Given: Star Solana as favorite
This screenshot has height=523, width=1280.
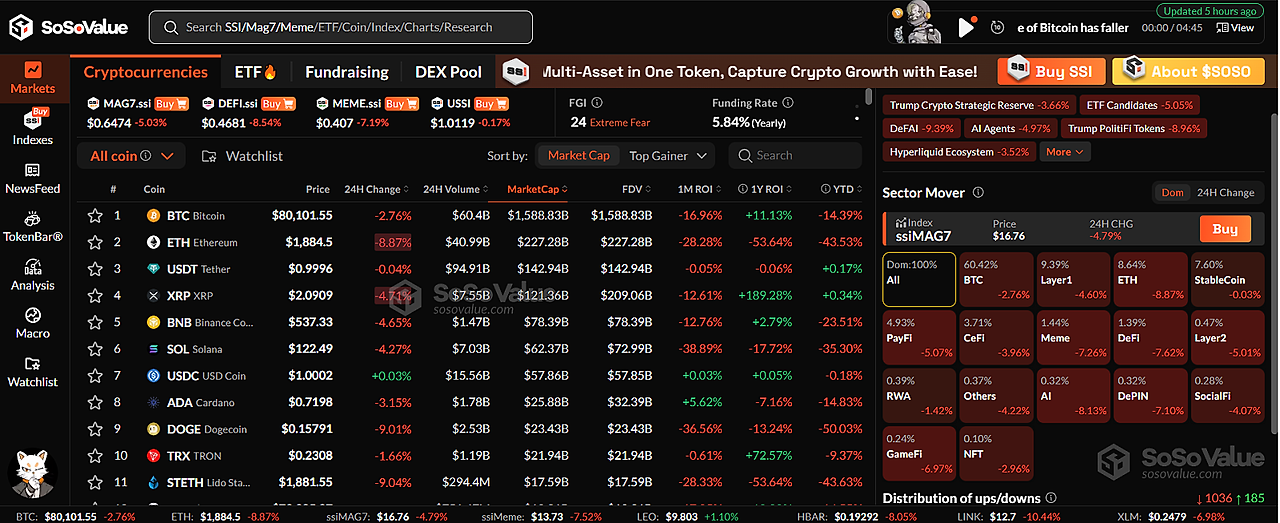Looking at the screenshot, I should pos(95,349).
